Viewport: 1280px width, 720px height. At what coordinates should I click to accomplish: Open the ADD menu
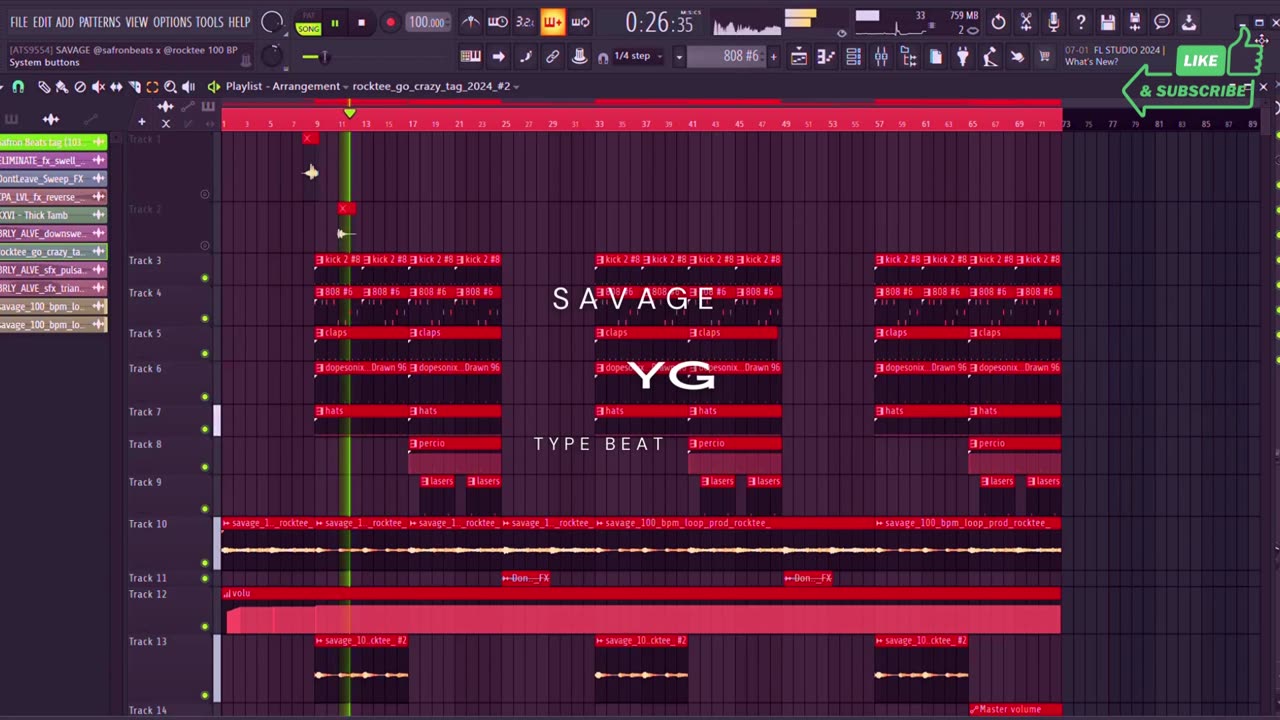point(65,22)
